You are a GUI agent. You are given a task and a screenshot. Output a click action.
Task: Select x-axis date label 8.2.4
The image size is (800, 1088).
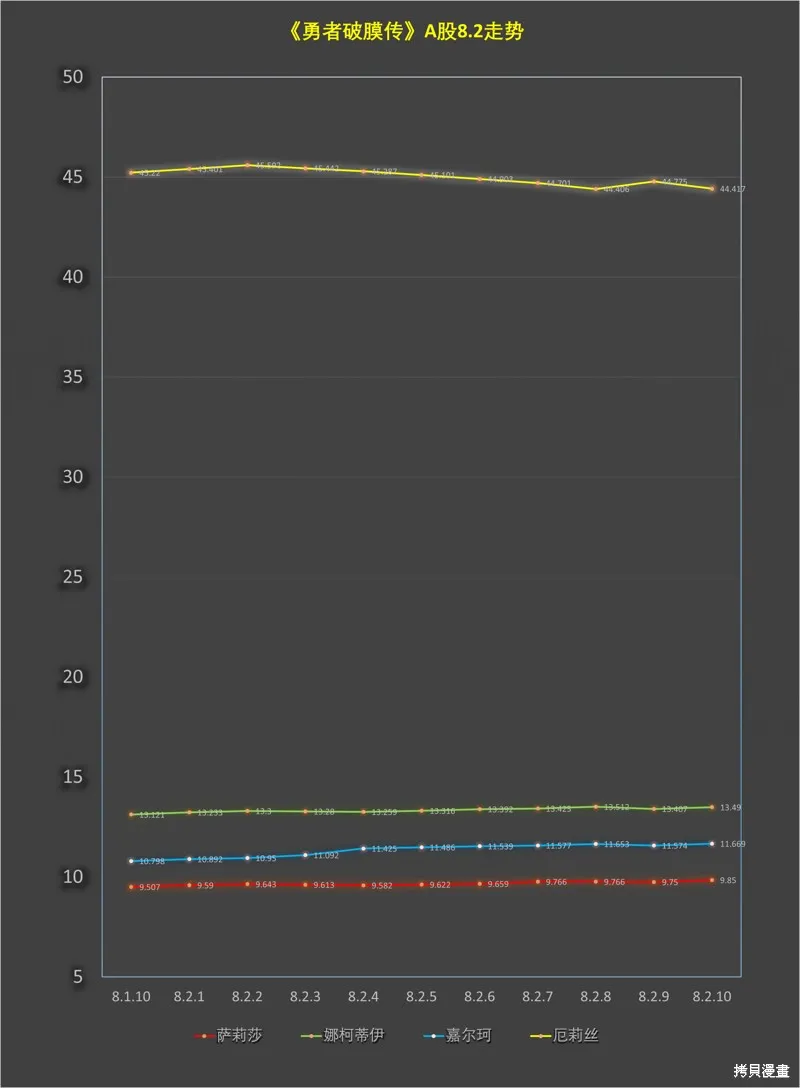(x=363, y=996)
